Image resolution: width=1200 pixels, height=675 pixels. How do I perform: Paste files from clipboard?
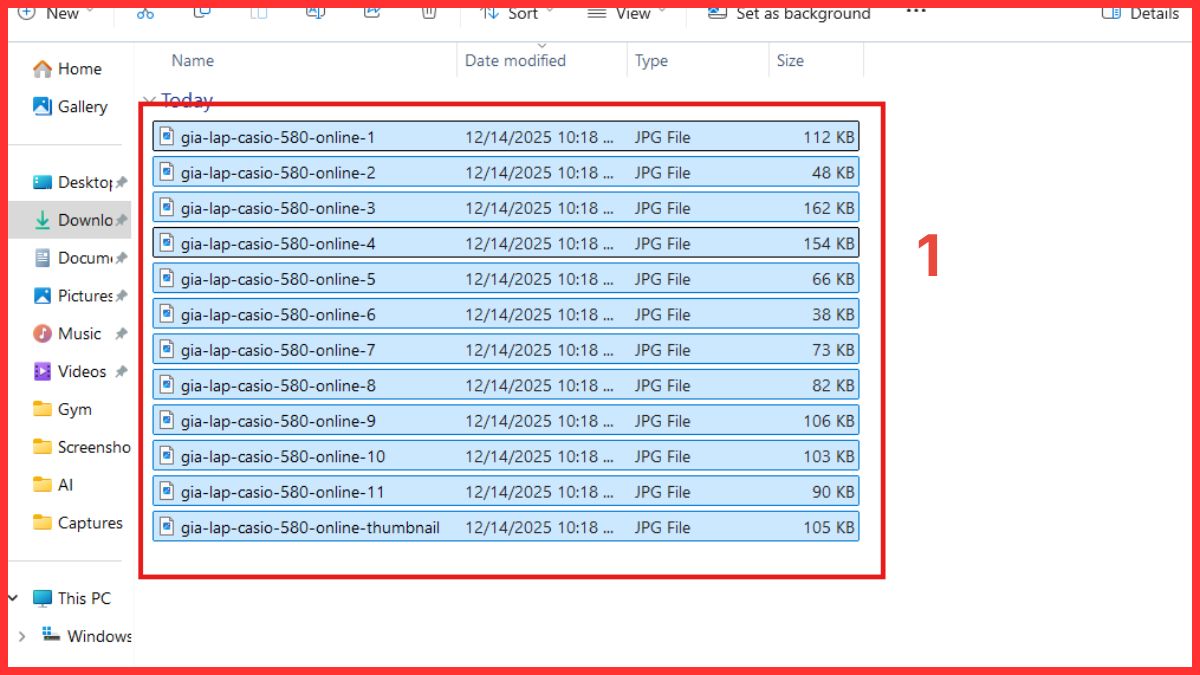[259, 13]
